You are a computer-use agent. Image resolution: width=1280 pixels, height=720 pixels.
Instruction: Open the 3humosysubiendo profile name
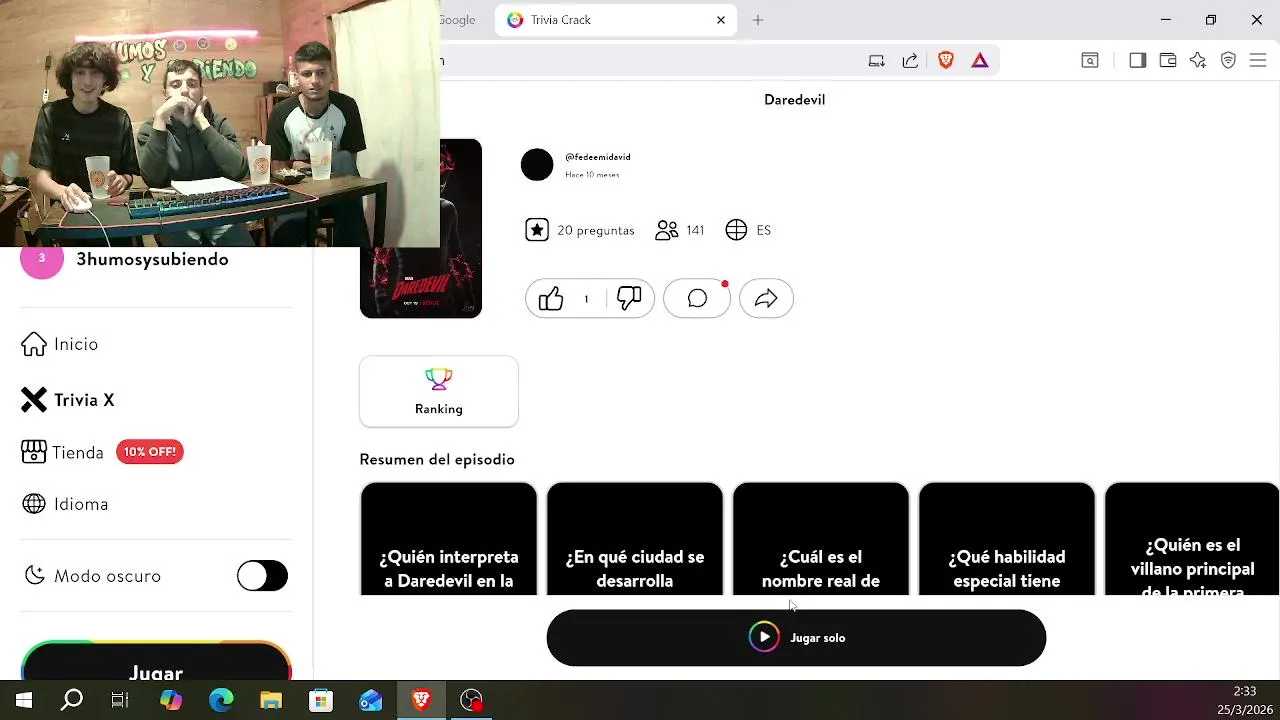[152, 259]
